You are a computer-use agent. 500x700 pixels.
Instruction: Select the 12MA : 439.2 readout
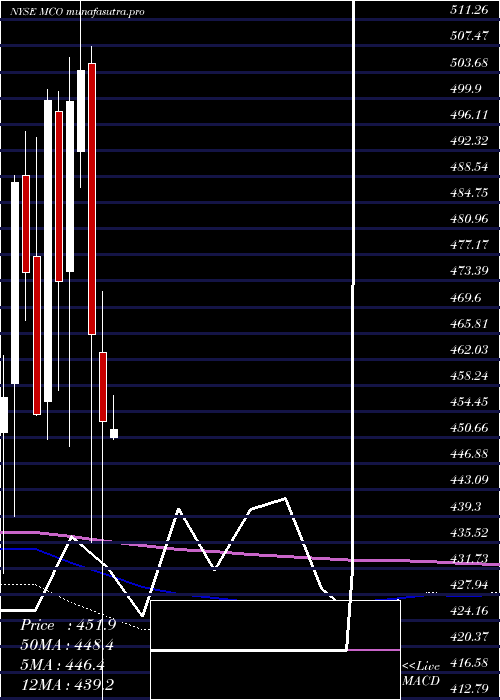pyautogui.click(x=67, y=685)
